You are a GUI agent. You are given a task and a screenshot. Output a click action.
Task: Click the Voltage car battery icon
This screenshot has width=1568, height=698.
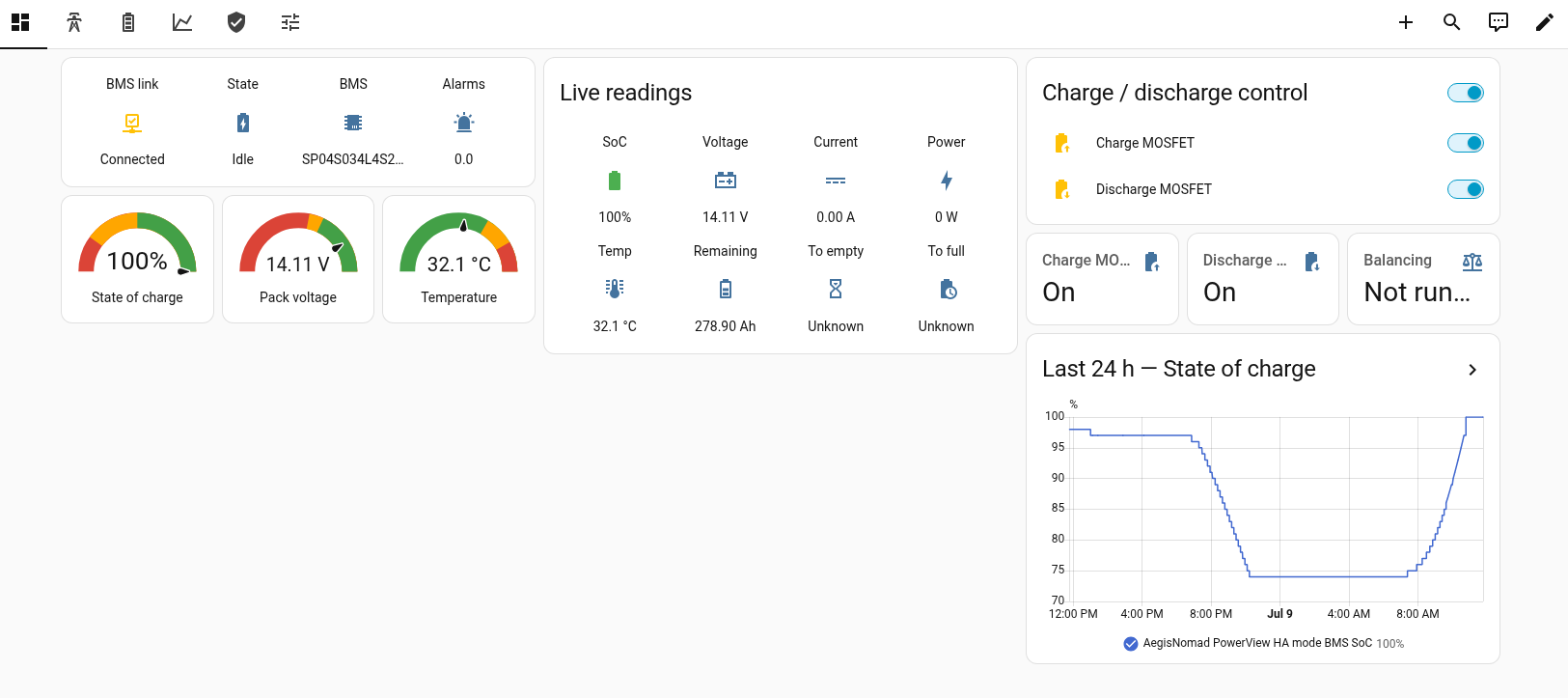[x=726, y=181]
